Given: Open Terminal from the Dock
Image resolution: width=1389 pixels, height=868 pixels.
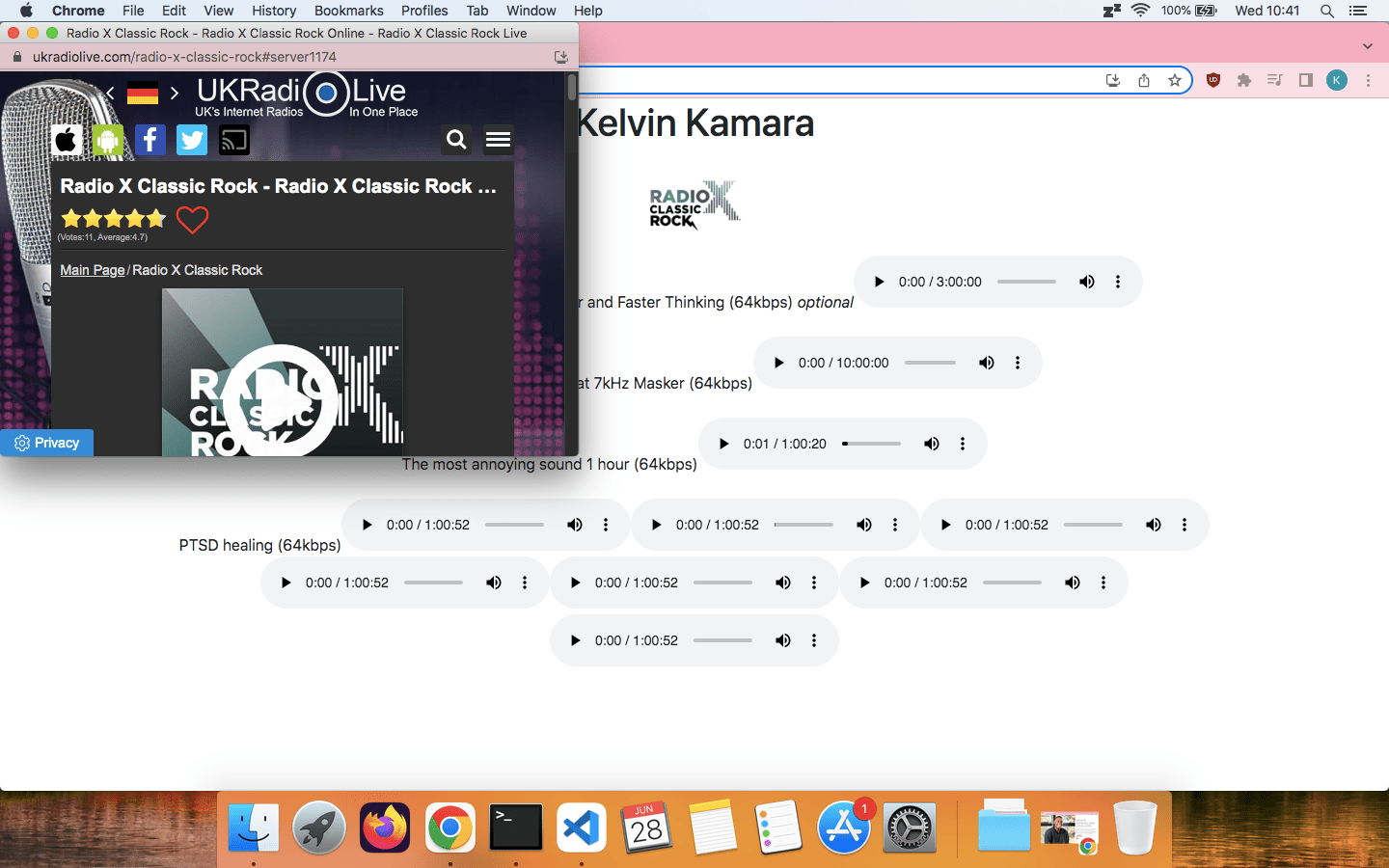Looking at the screenshot, I should [x=516, y=827].
